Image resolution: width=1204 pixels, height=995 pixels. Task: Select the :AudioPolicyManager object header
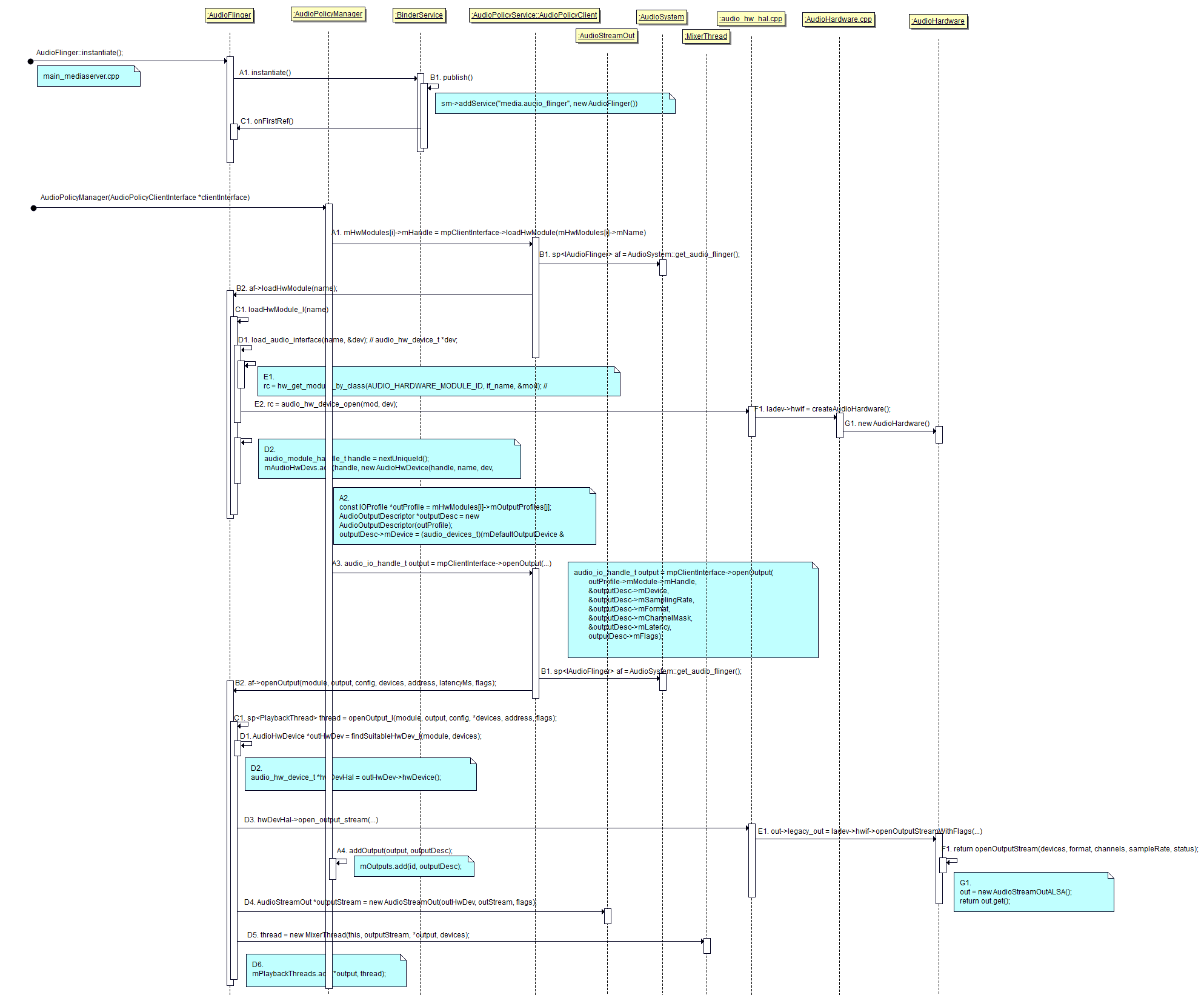[x=328, y=14]
